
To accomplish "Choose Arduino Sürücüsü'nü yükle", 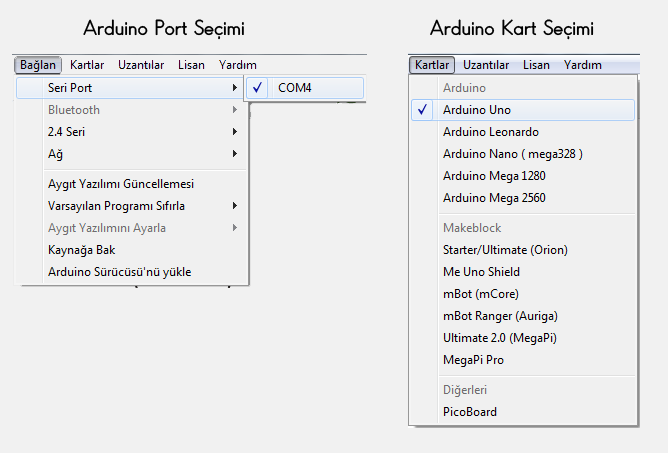I will [x=130, y=272].
